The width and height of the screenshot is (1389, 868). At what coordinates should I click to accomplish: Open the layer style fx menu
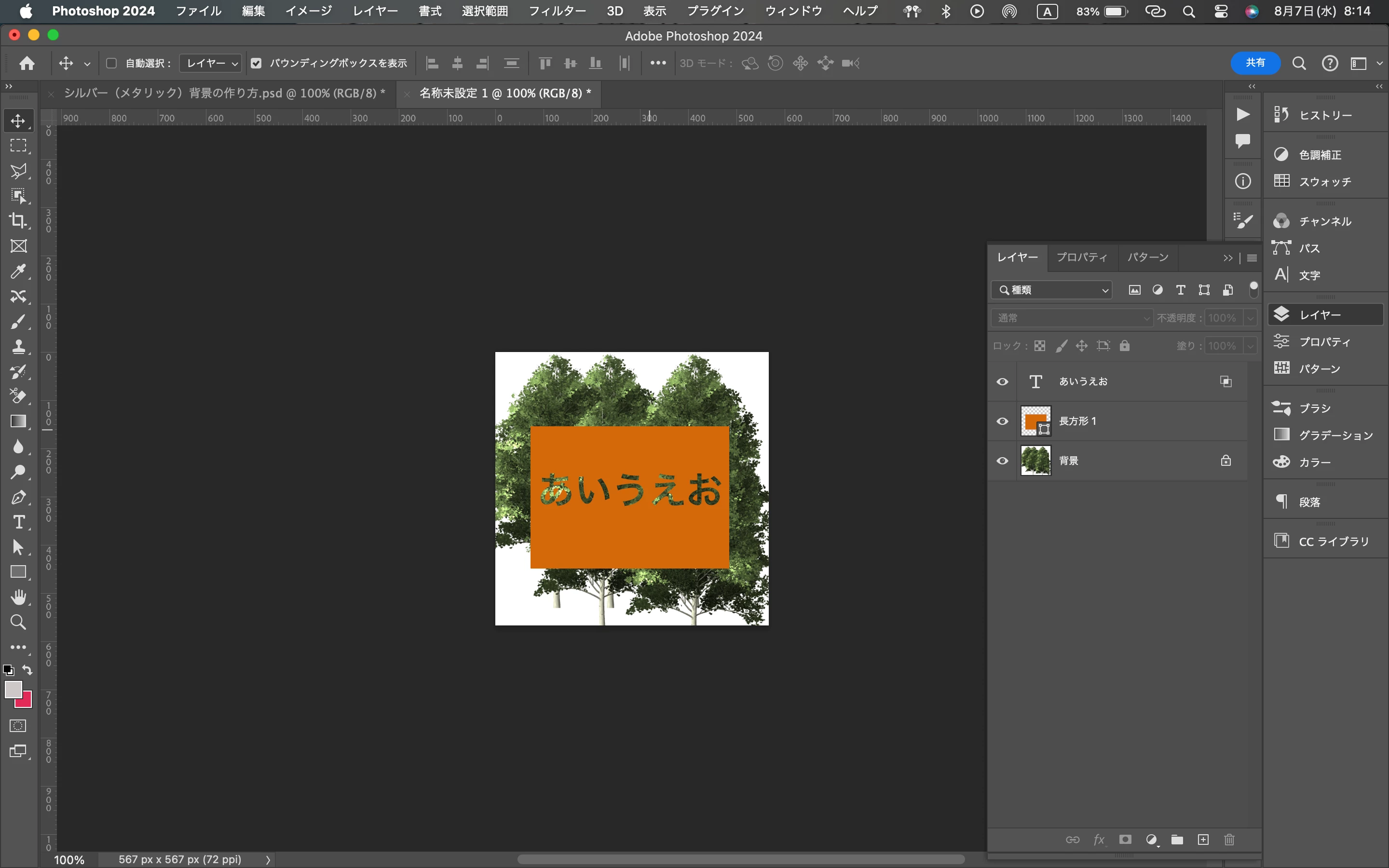1099,840
